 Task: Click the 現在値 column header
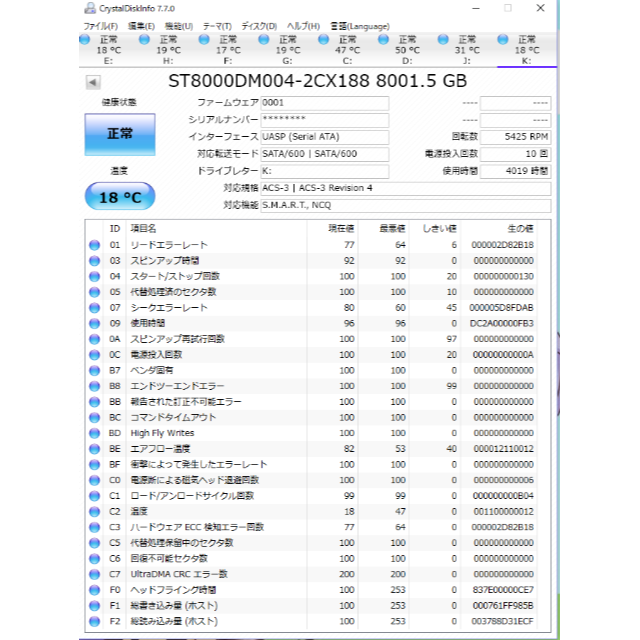point(341,229)
